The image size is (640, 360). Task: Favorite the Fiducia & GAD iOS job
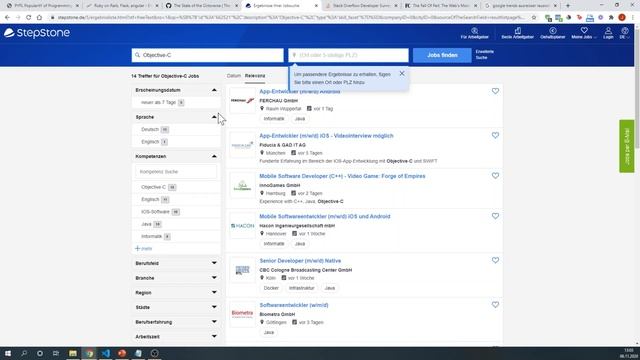click(495, 135)
